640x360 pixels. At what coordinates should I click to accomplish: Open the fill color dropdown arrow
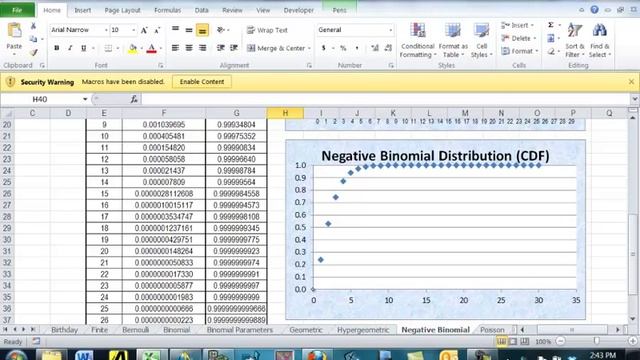tap(141, 49)
